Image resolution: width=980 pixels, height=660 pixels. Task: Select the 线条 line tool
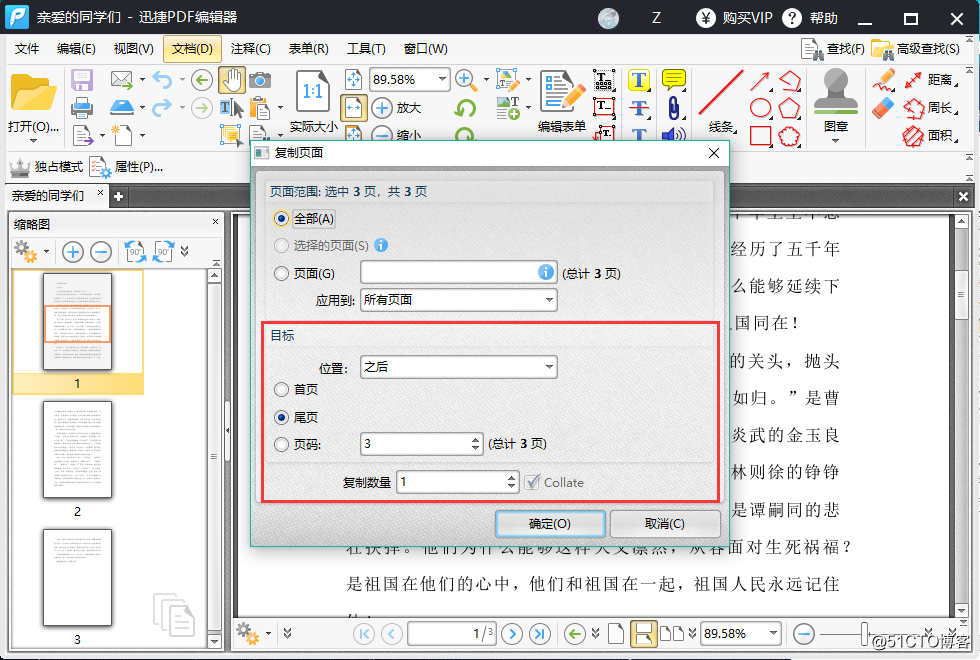(721, 101)
